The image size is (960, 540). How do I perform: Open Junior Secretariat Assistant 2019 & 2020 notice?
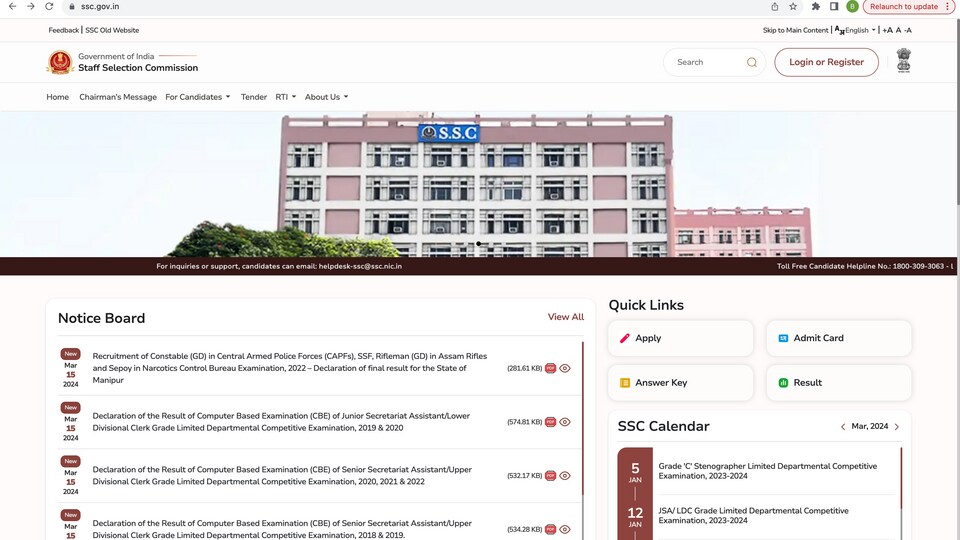coord(281,422)
